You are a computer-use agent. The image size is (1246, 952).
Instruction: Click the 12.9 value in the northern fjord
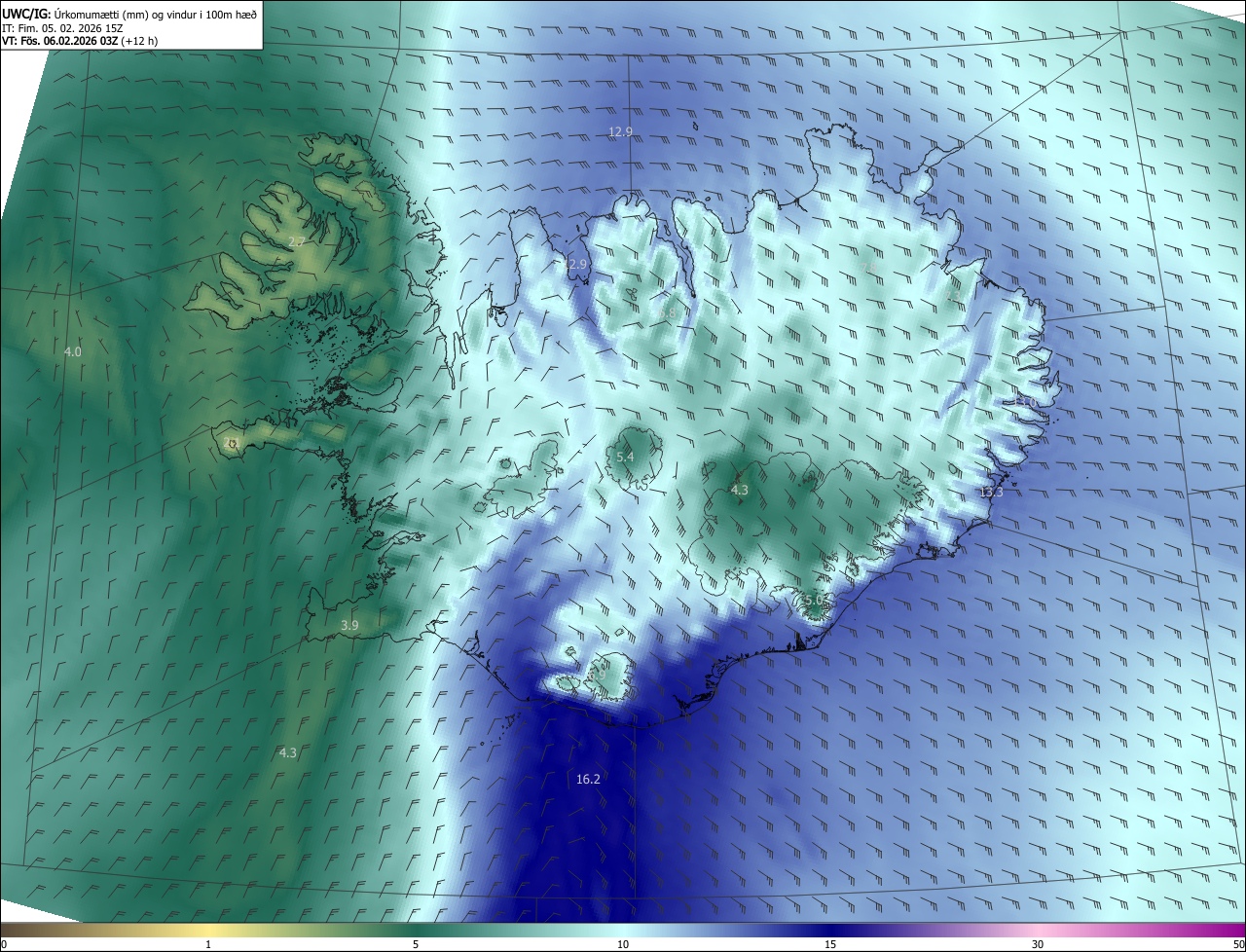(x=575, y=265)
